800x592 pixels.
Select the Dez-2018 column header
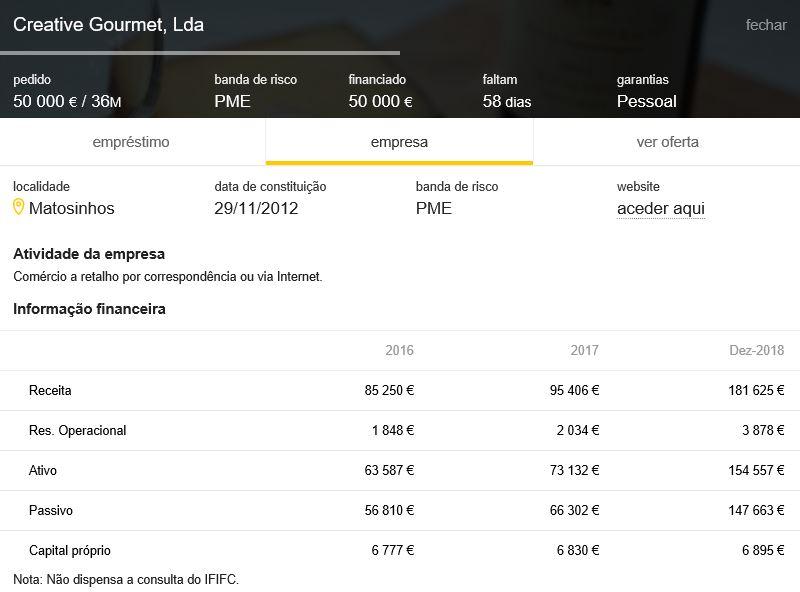pos(757,351)
